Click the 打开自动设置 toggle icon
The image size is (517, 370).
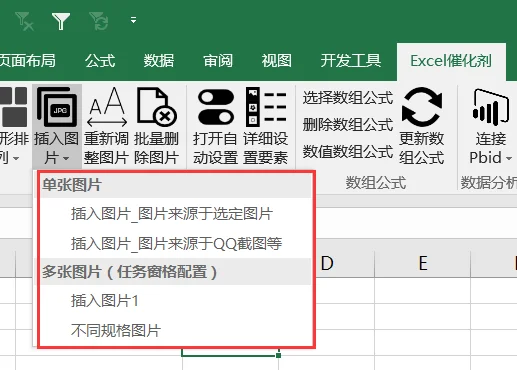(216, 107)
